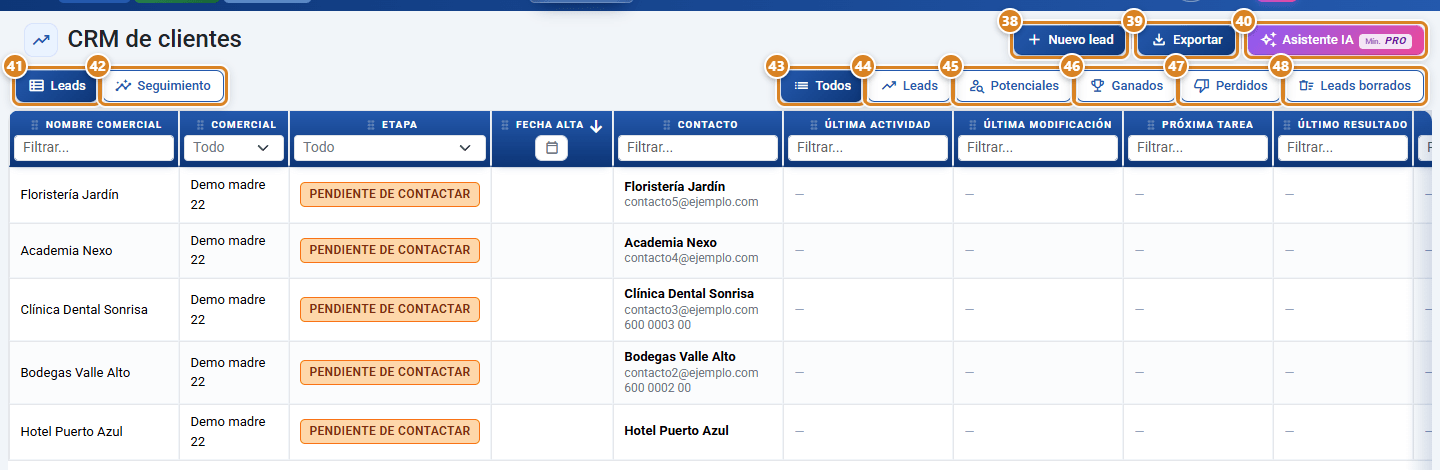Click the calendar icon under Fecha alta
The image size is (1440, 470).
click(x=551, y=148)
